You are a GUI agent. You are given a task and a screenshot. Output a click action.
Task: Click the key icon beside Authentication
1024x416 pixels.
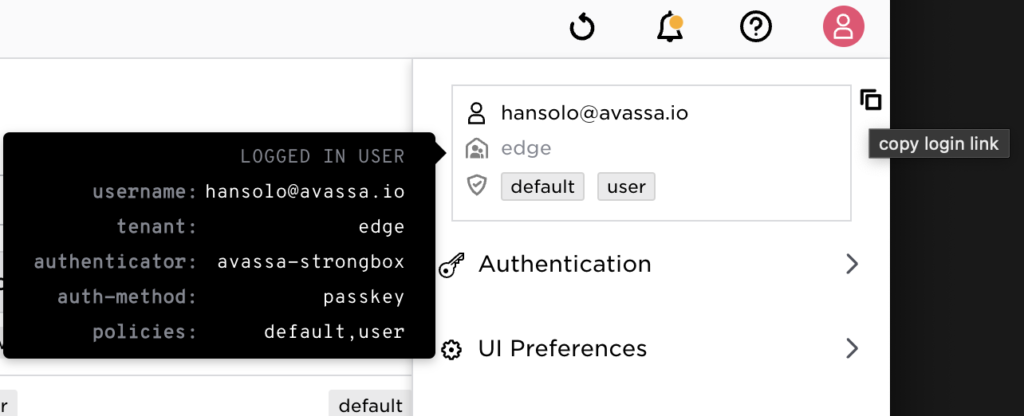pos(451,265)
